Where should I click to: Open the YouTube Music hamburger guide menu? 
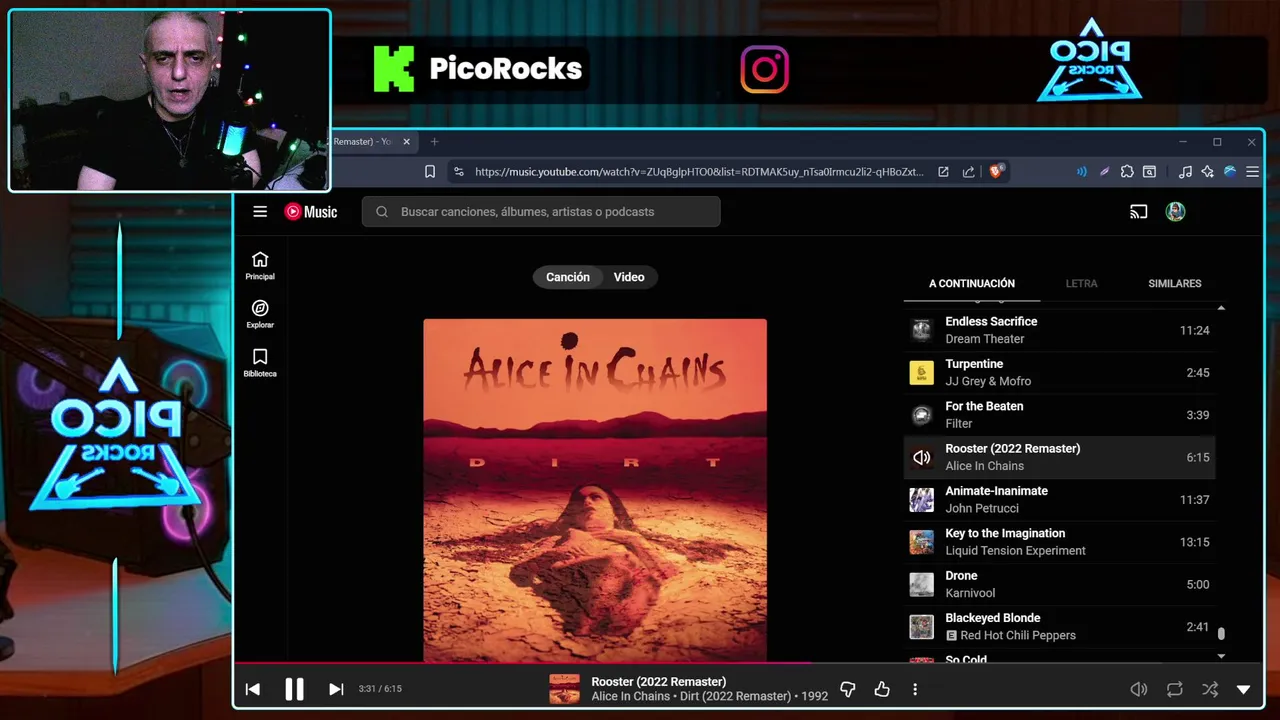[x=260, y=211]
